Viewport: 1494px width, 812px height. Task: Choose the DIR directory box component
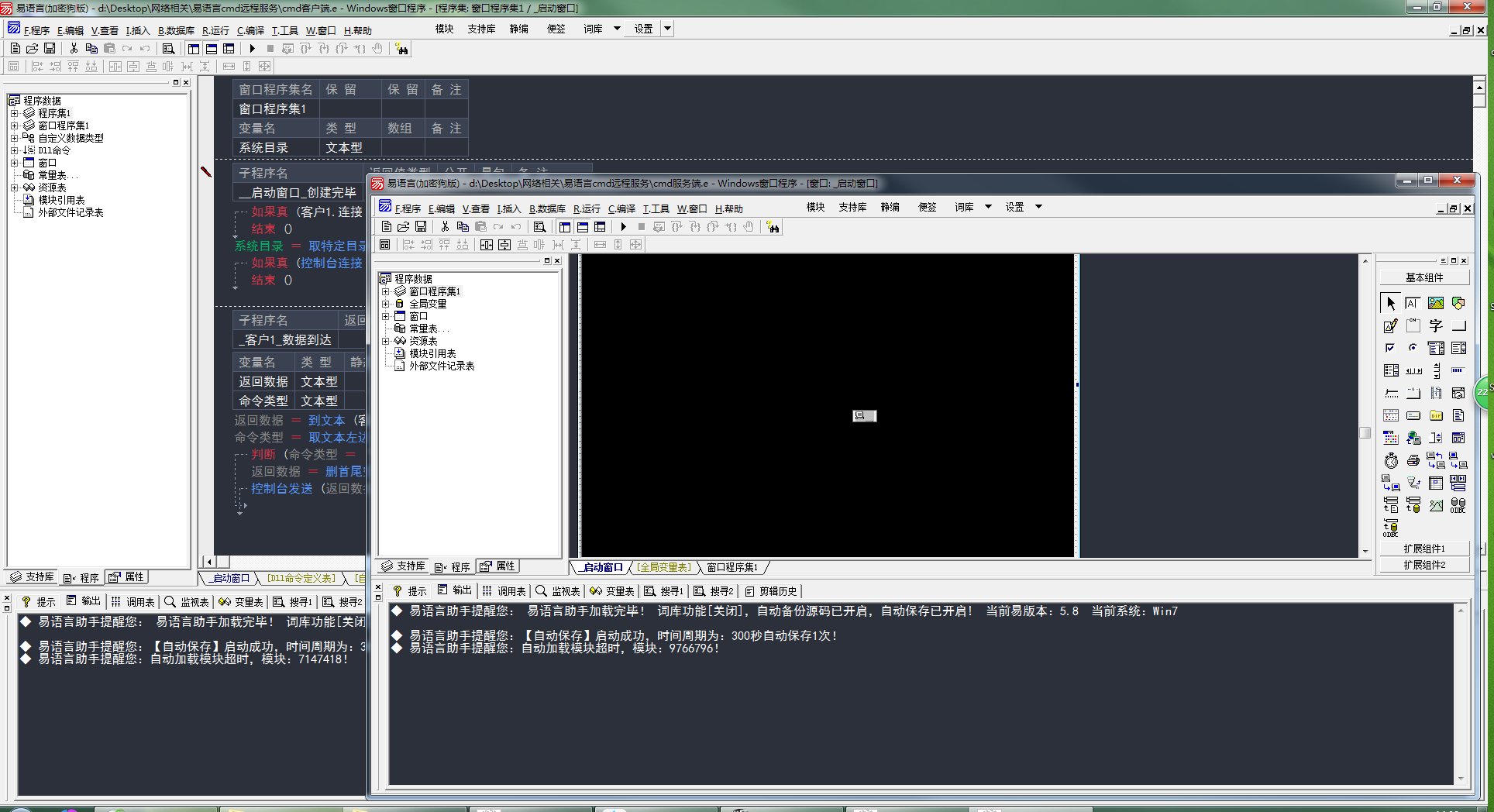coord(1436,416)
